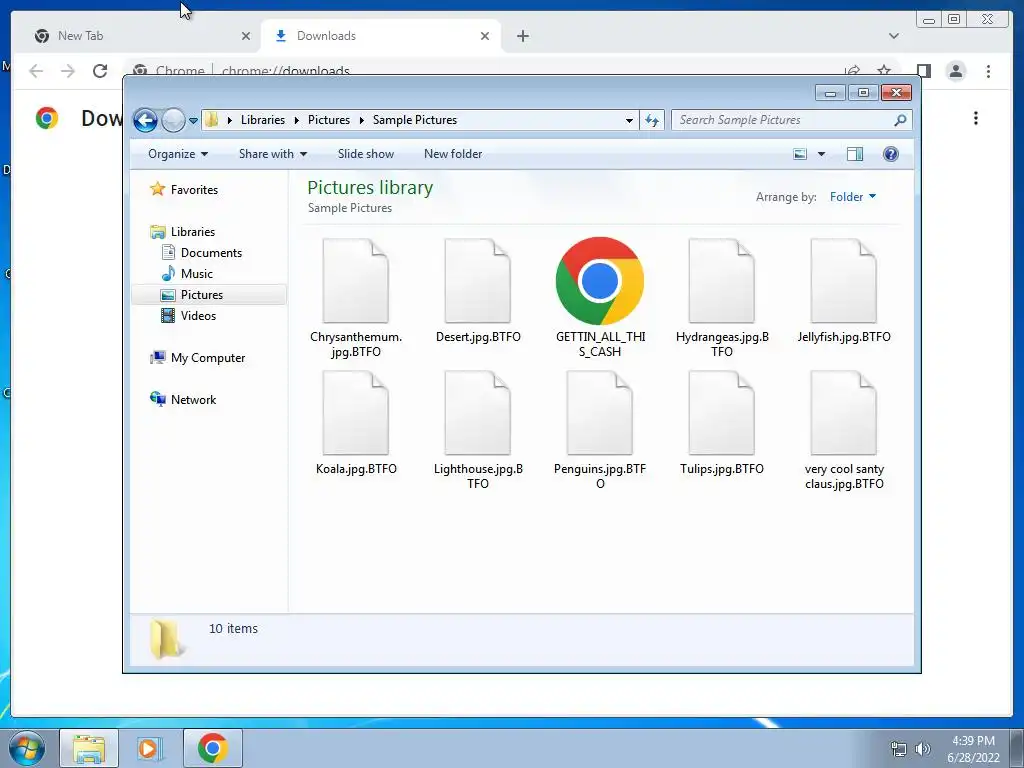
Task: Select the GETTIN_ALL_THIS_CASH Chrome icon
Action: (600, 281)
